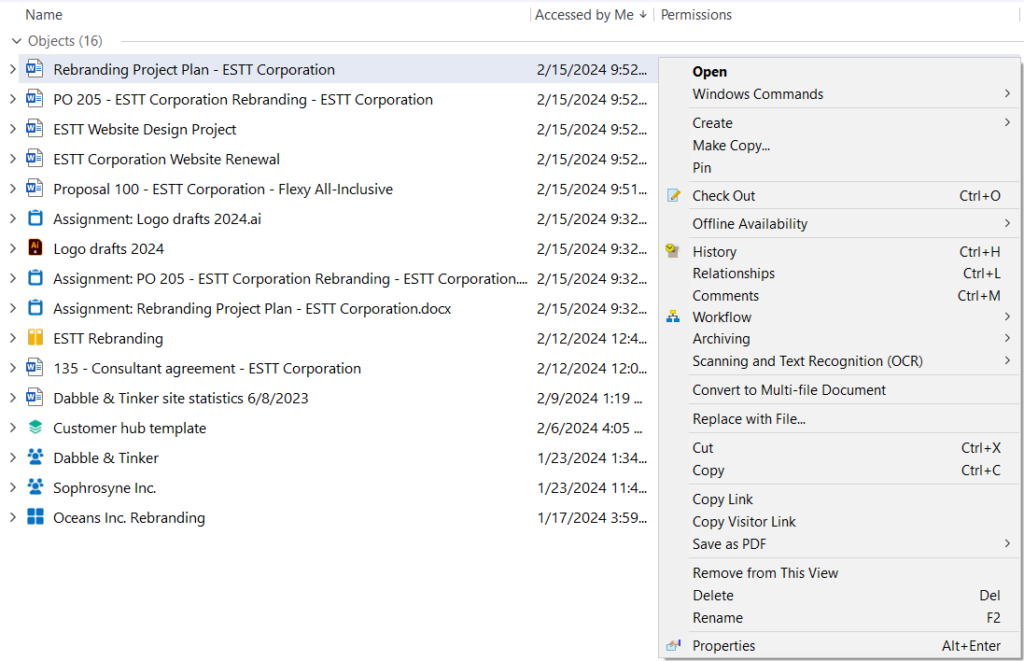Click the History key icon in the menu
Viewport: 1024px width, 661px height.
click(x=673, y=252)
